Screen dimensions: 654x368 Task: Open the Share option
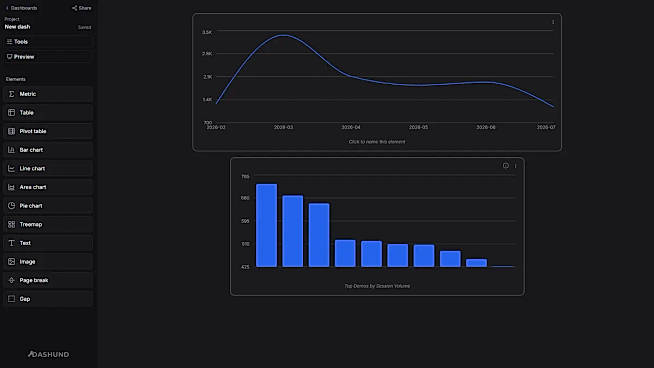click(x=82, y=8)
